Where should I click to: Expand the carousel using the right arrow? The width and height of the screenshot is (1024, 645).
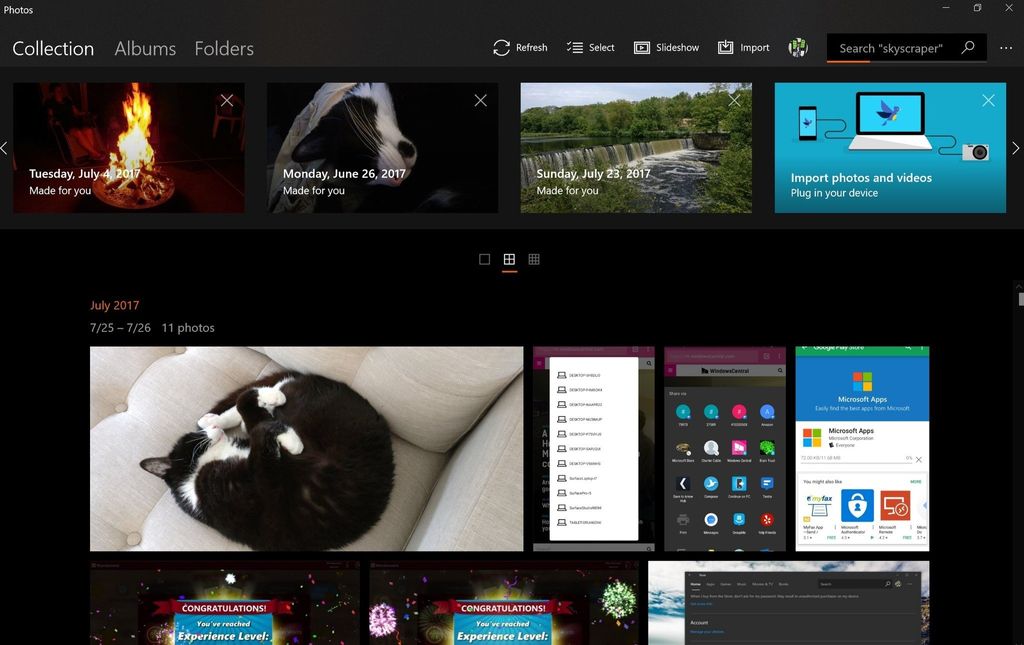coord(1015,148)
